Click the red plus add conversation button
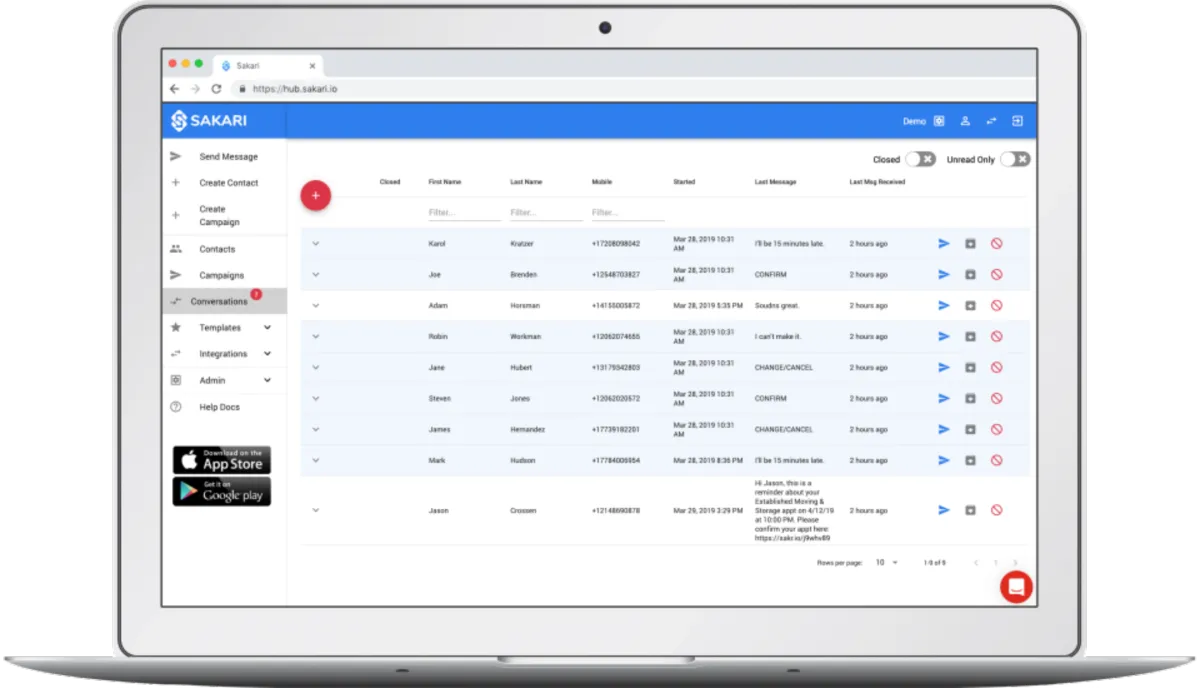This screenshot has height=688, width=1200. pyautogui.click(x=315, y=196)
